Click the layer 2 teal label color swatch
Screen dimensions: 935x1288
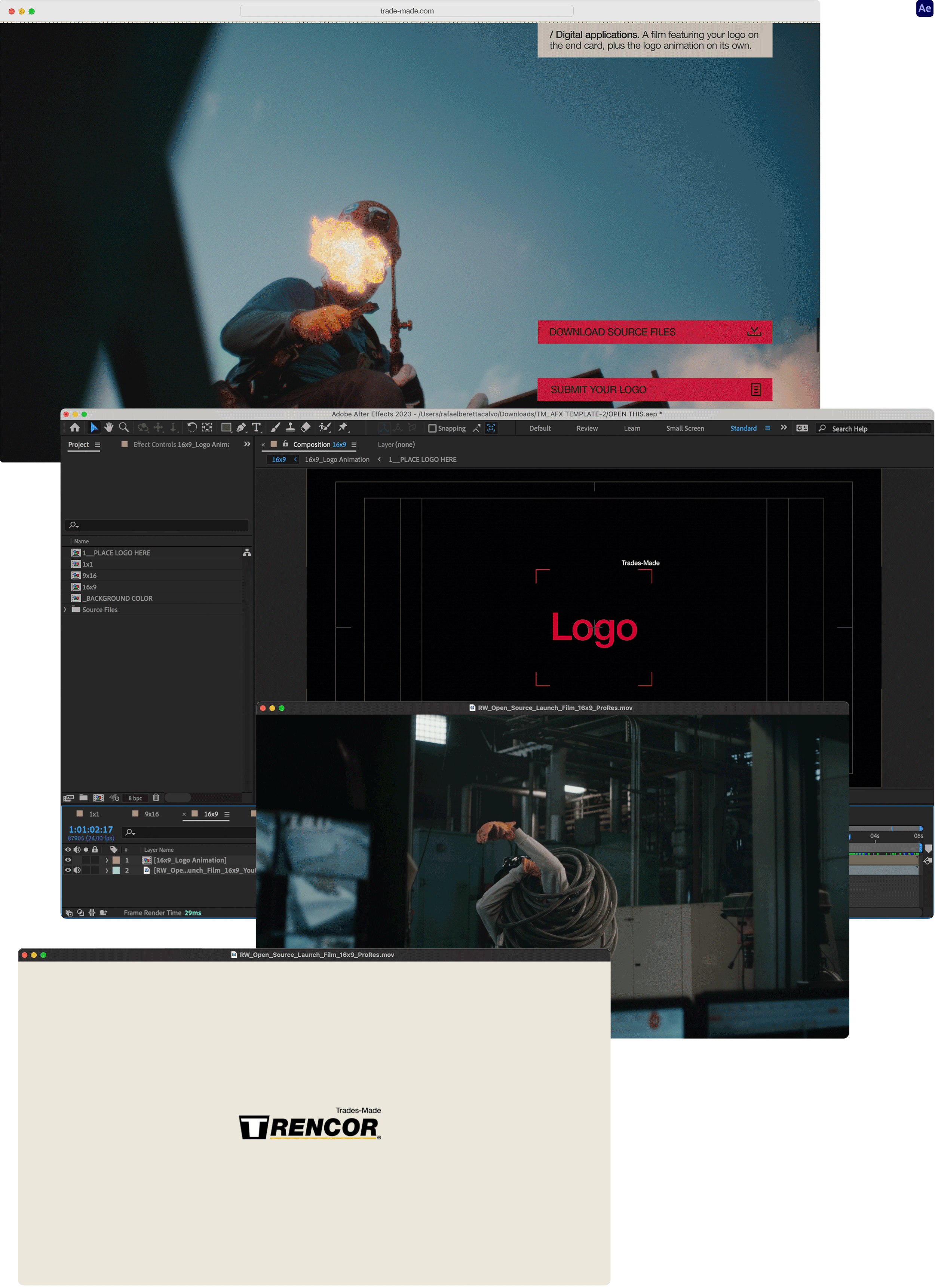click(x=116, y=870)
